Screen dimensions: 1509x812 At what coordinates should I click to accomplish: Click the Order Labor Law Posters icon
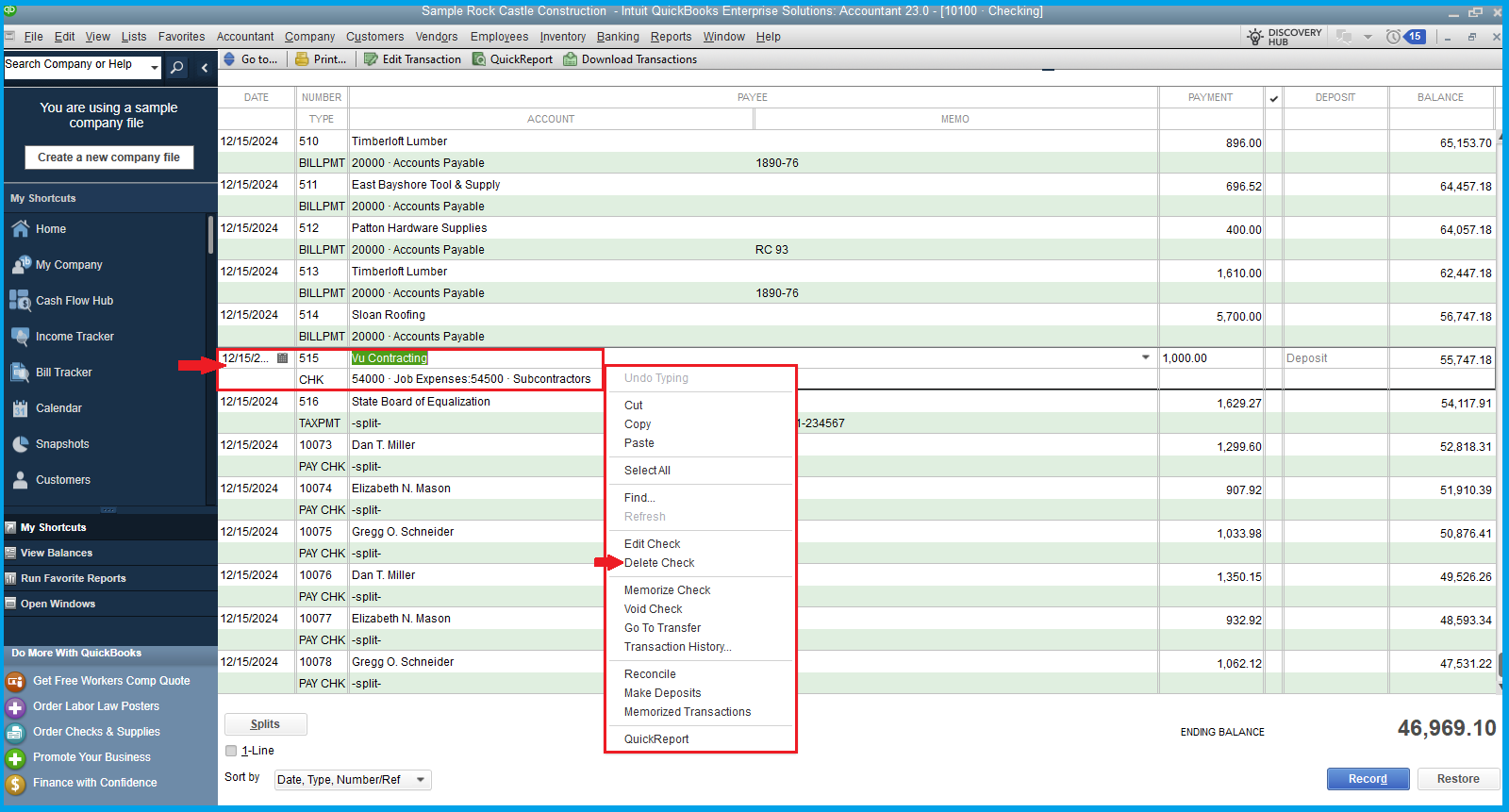(x=15, y=706)
